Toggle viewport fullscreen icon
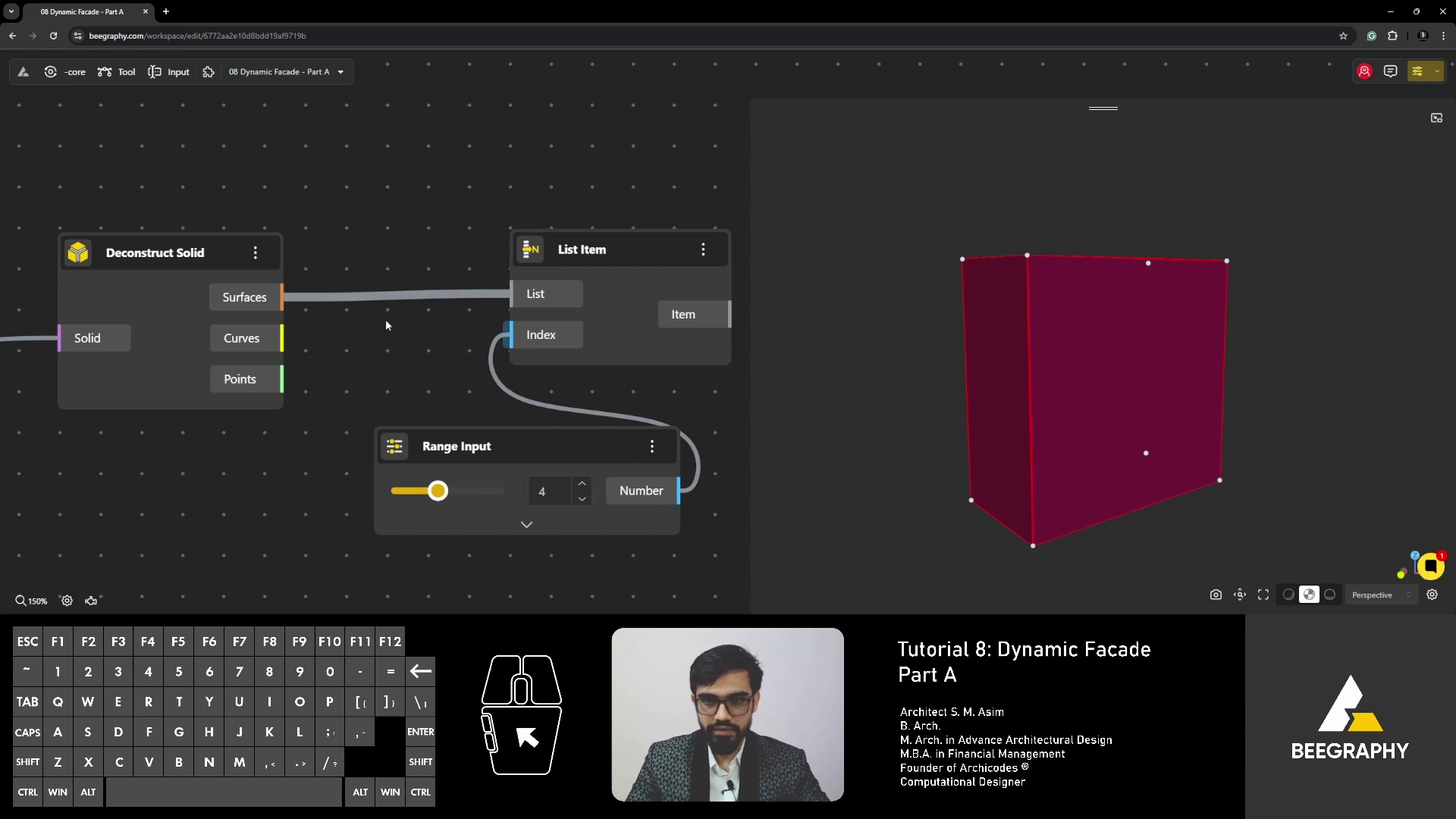The image size is (1456, 819). 1263,595
